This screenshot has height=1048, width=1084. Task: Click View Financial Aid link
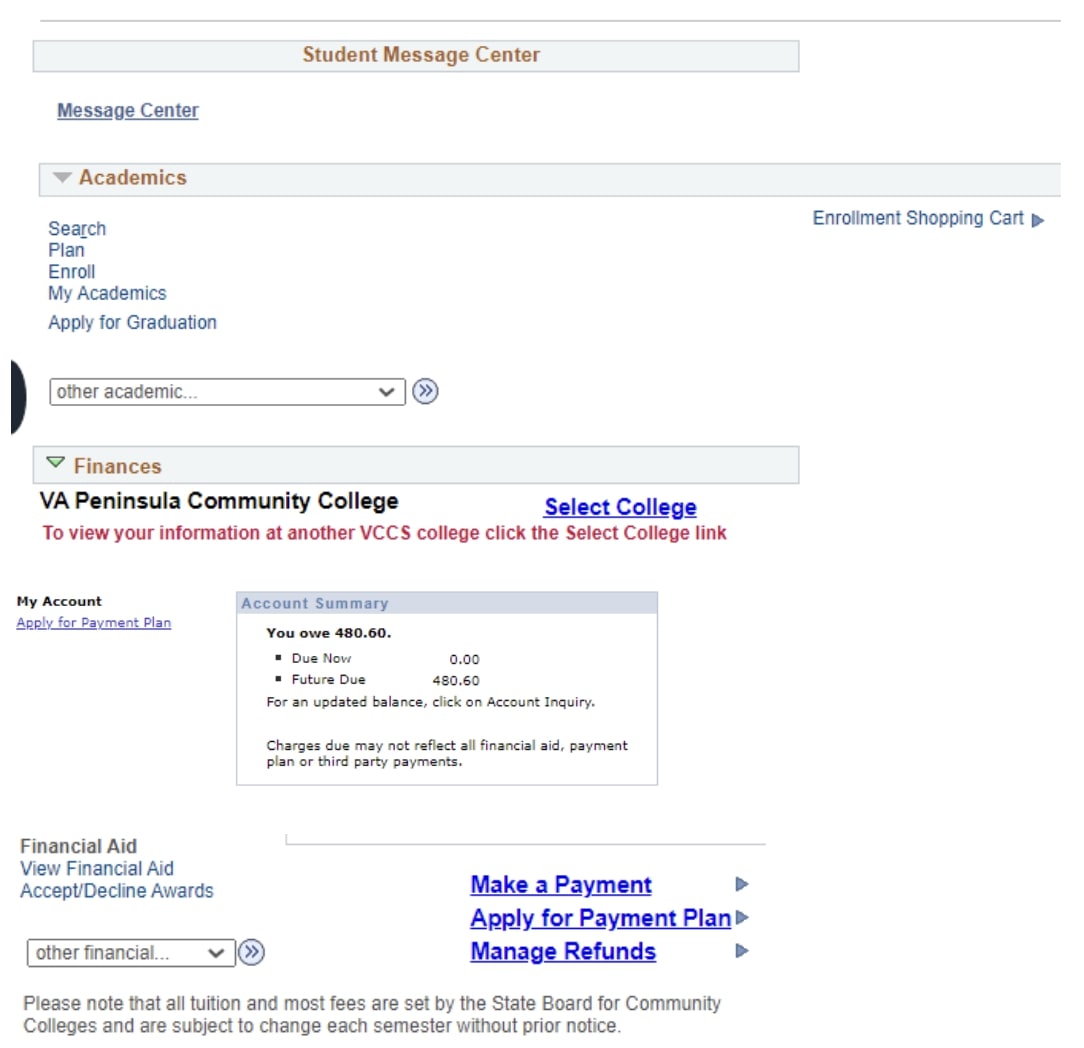(x=97, y=869)
